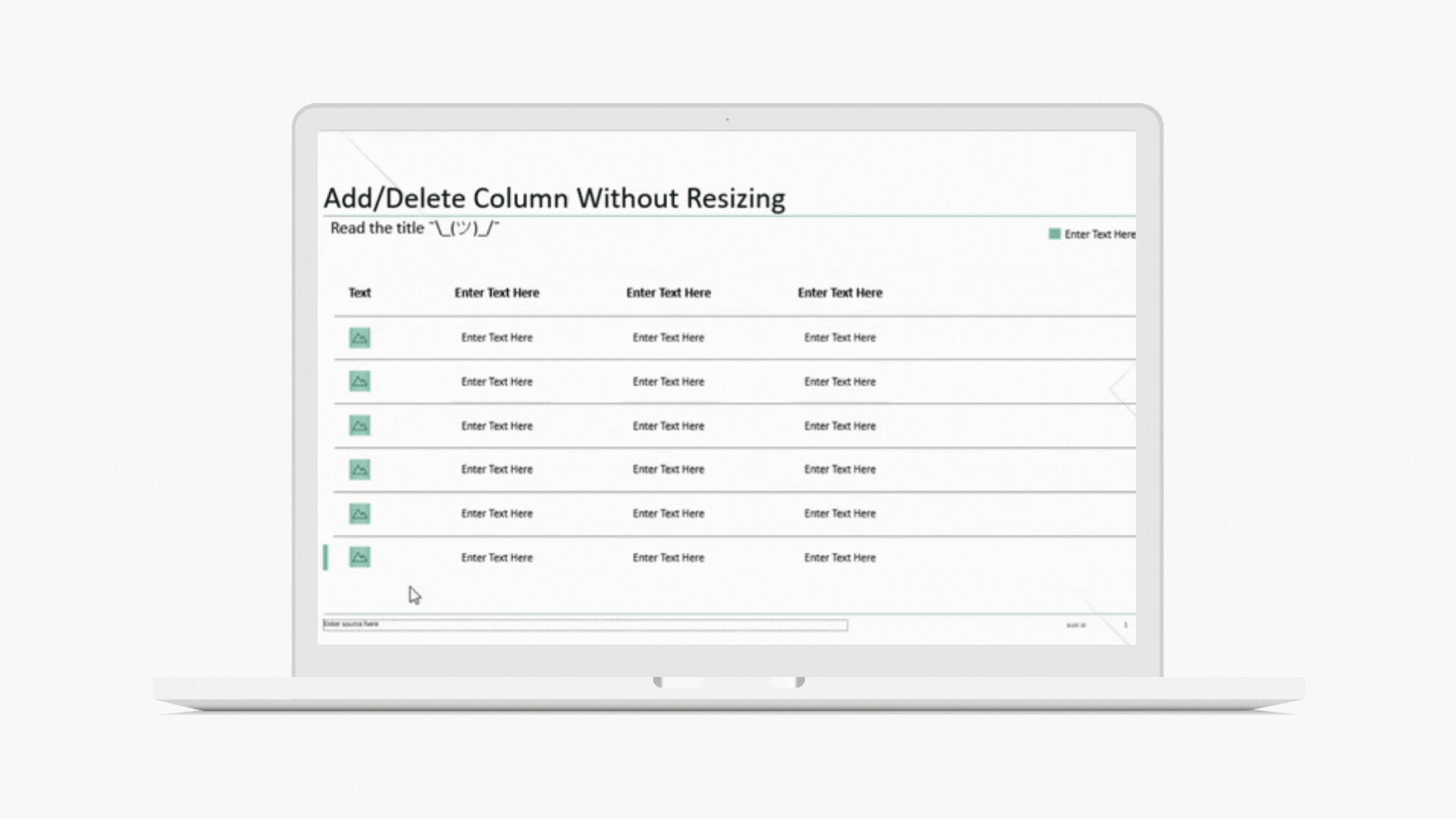Click the slide page number in footer
Image resolution: width=1456 pixels, height=819 pixels.
point(1125,625)
